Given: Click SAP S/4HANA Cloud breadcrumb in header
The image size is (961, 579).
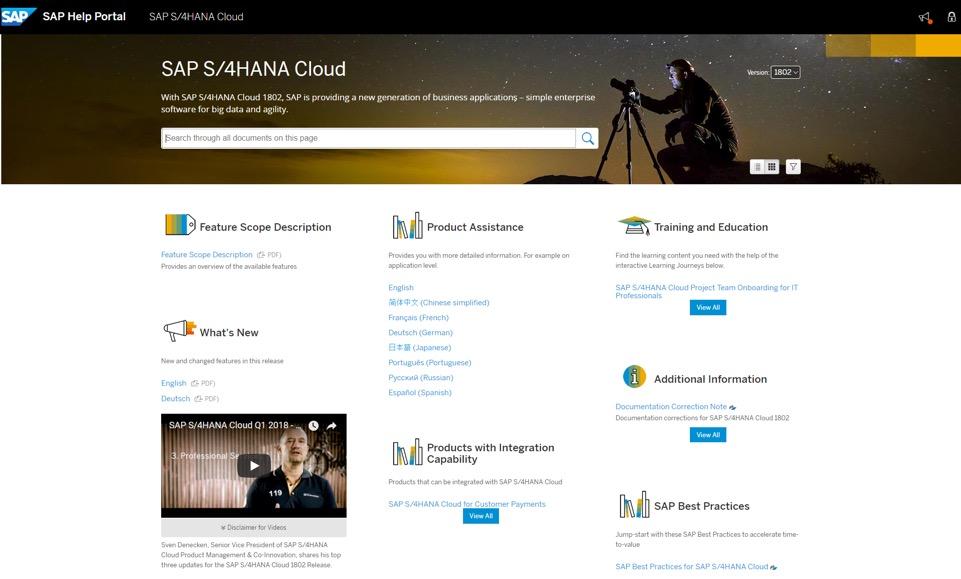Looking at the screenshot, I should point(196,17).
